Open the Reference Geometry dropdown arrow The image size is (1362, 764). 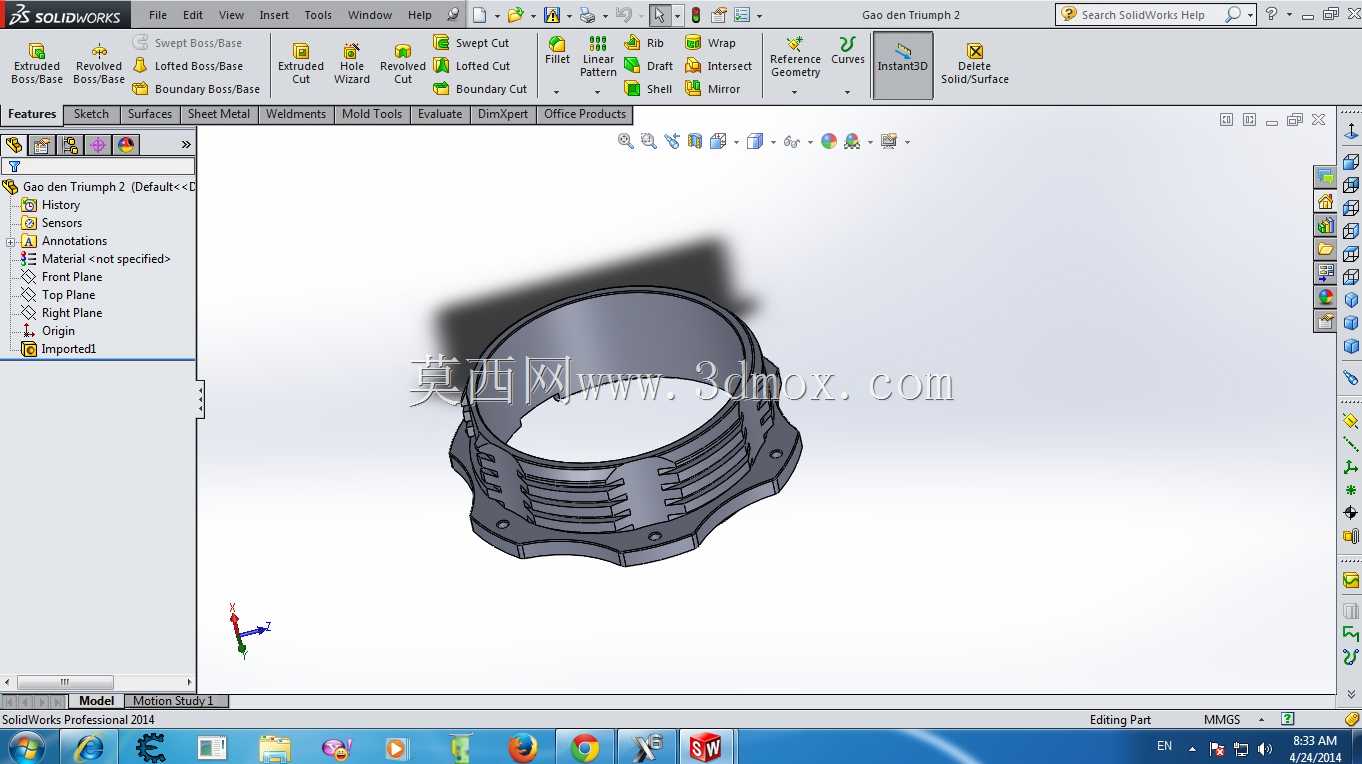point(795,92)
